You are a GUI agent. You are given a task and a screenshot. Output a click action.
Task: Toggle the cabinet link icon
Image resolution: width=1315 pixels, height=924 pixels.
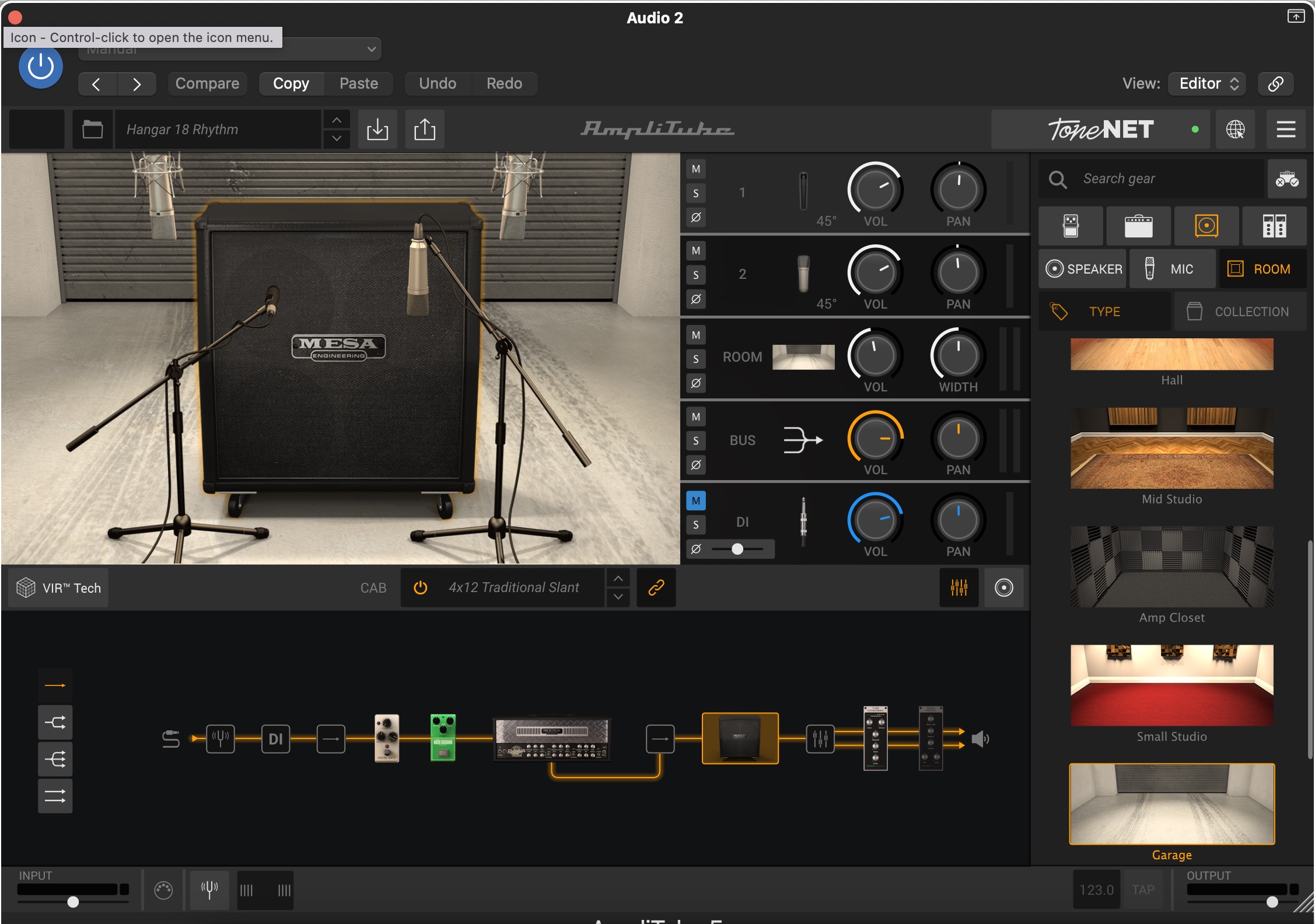tap(656, 587)
